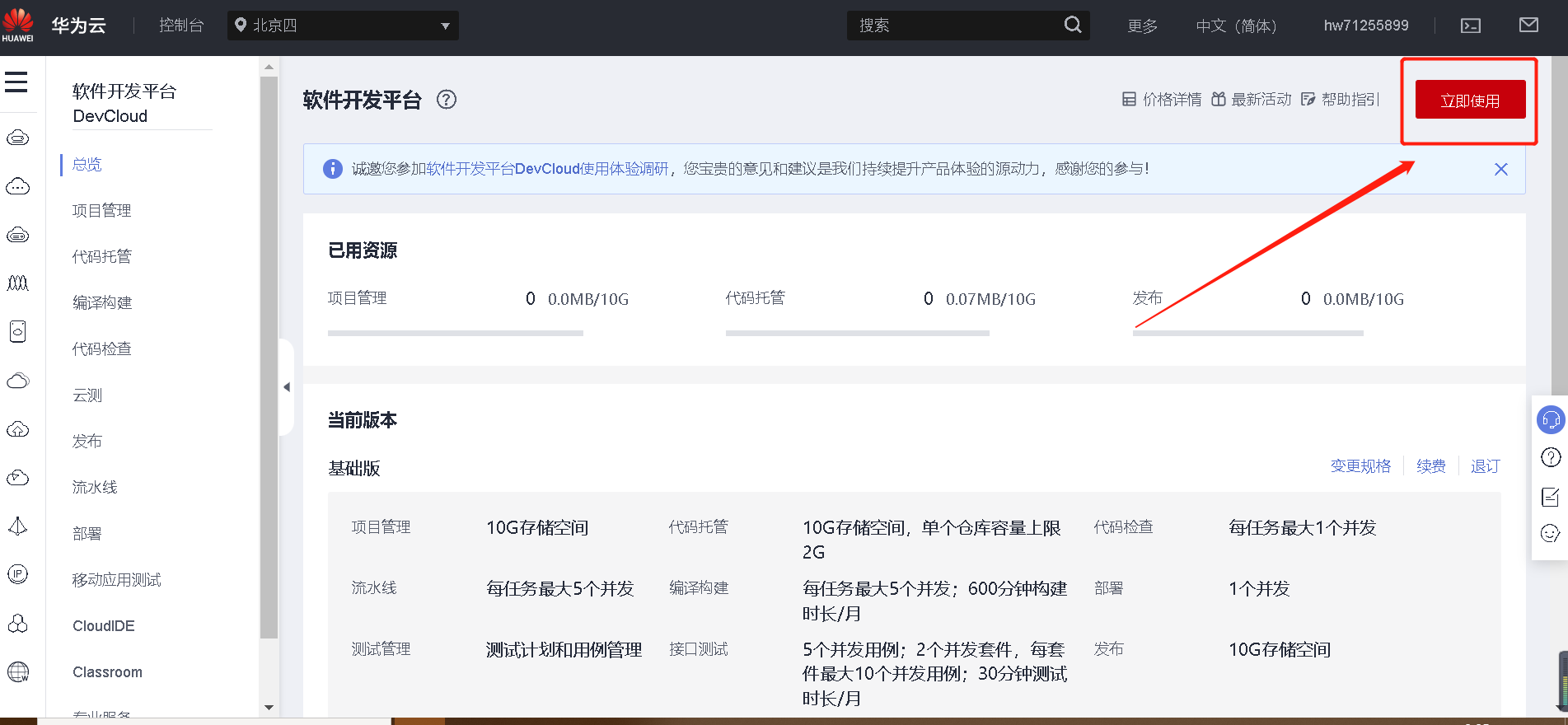Click the 发布 usage progress bar

1248,333
